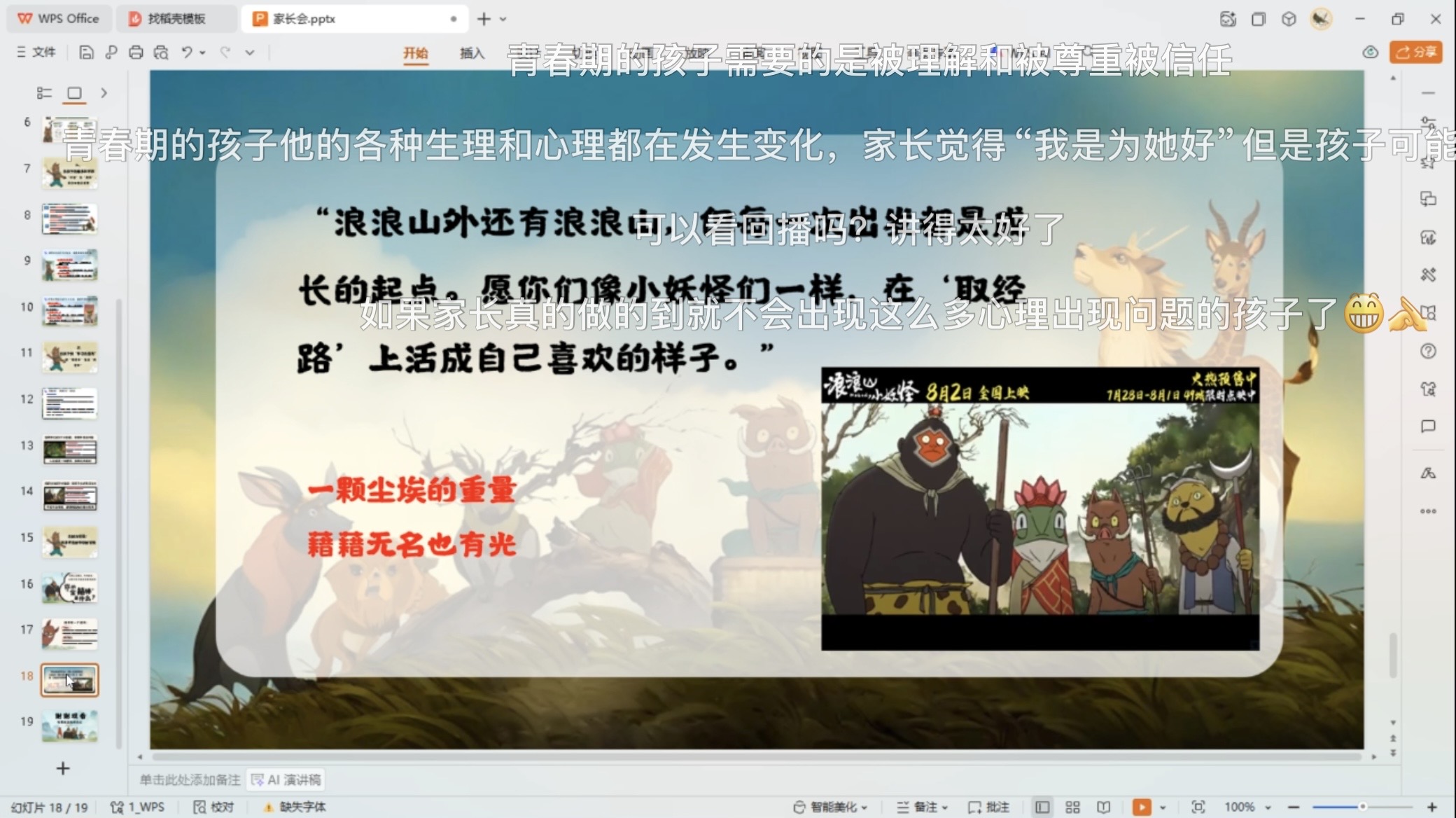The image size is (1456, 818).
Task: Undo the last action
Action: tap(186, 53)
